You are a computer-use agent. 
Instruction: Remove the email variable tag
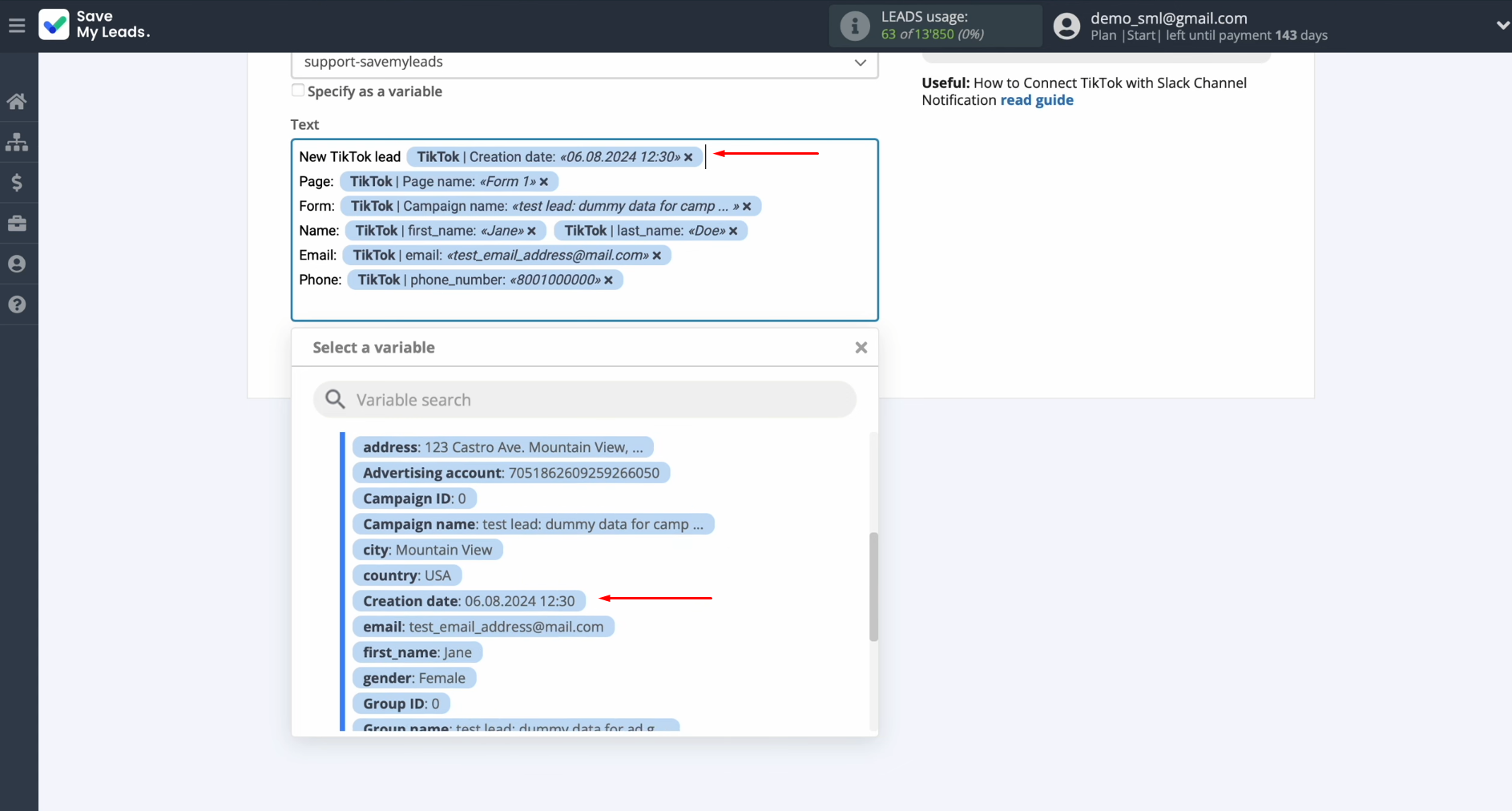(x=657, y=256)
